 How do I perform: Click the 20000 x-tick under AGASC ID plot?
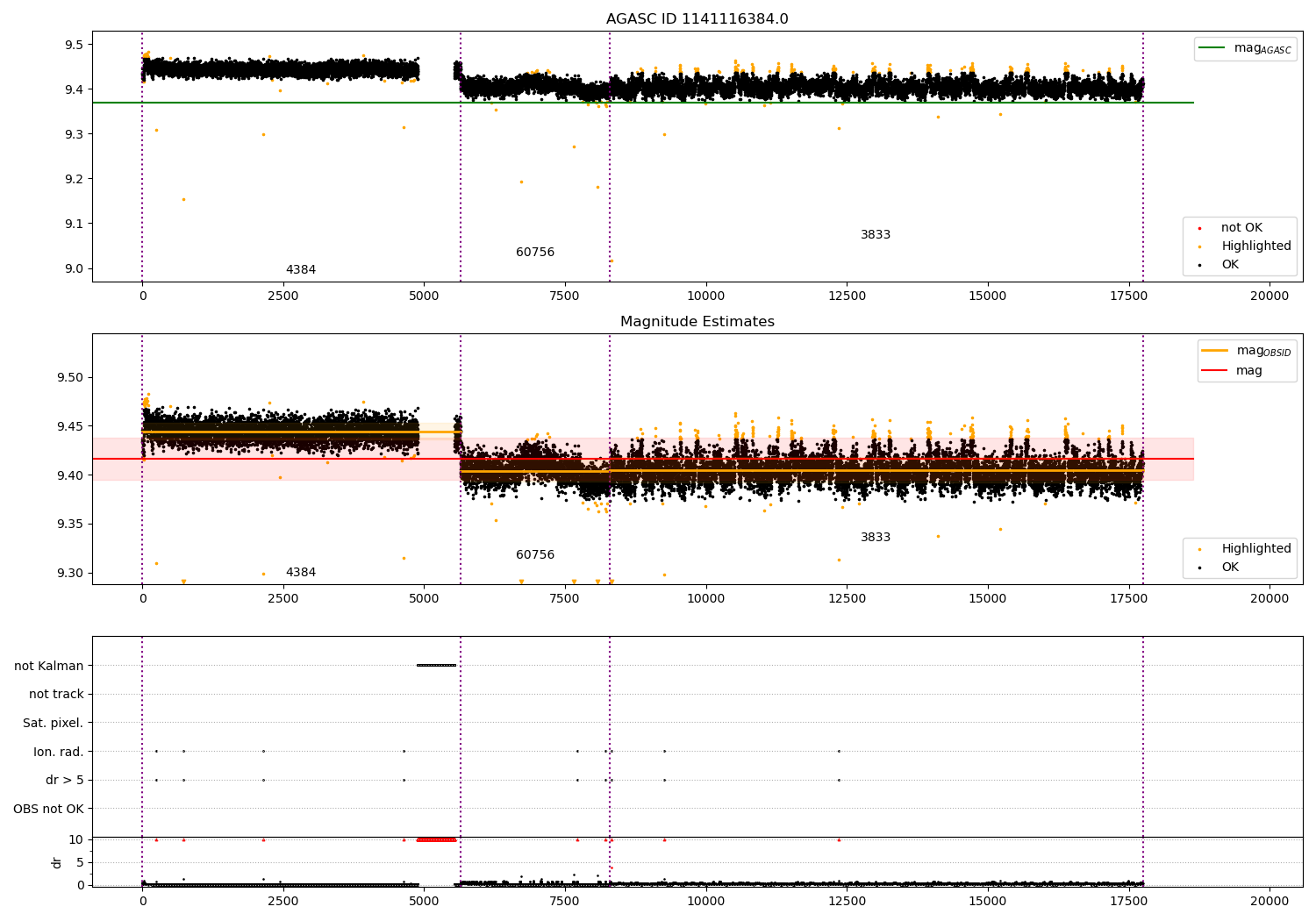click(1269, 296)
